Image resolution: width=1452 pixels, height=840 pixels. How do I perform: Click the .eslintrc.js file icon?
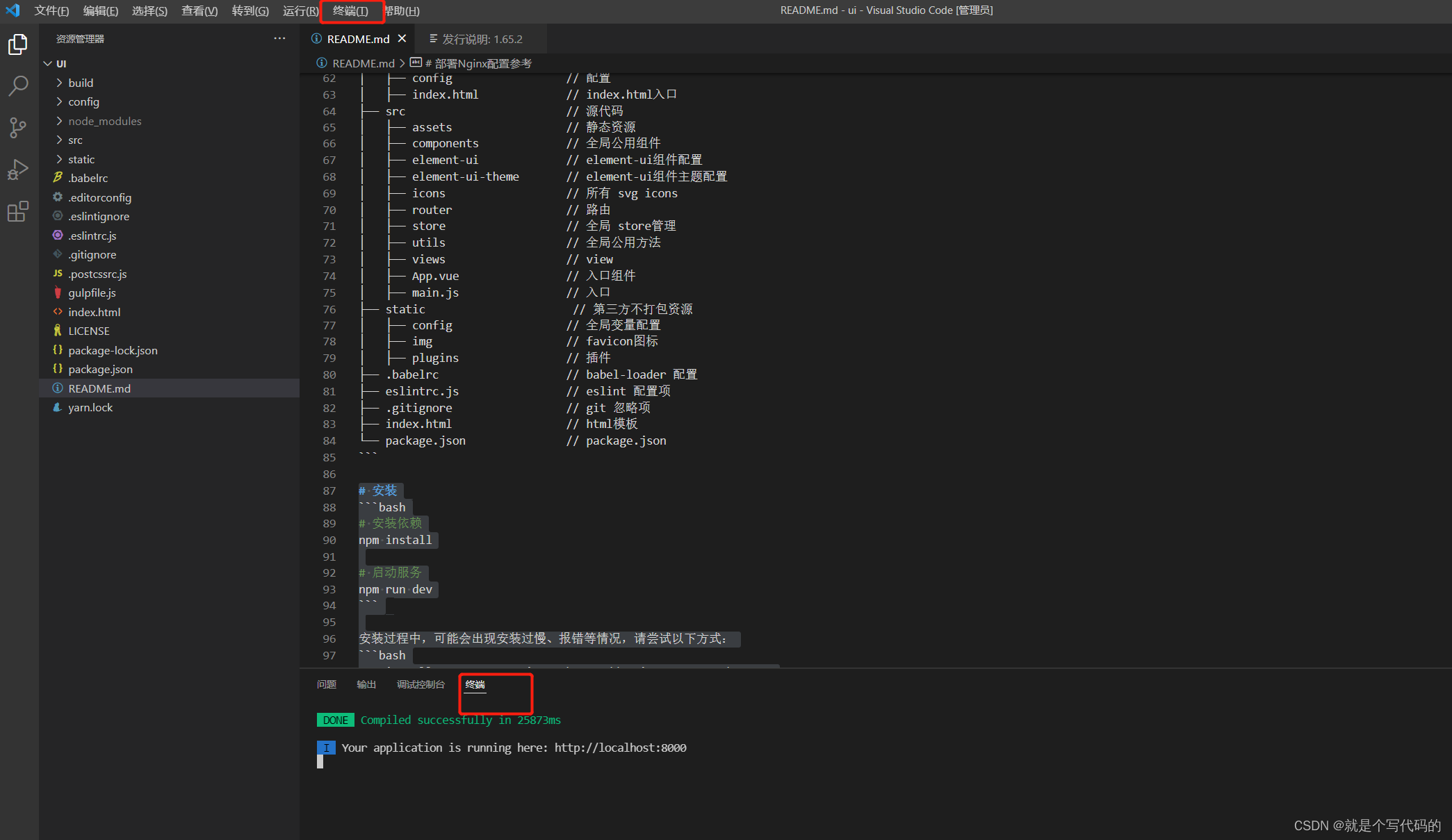[58, 236]
